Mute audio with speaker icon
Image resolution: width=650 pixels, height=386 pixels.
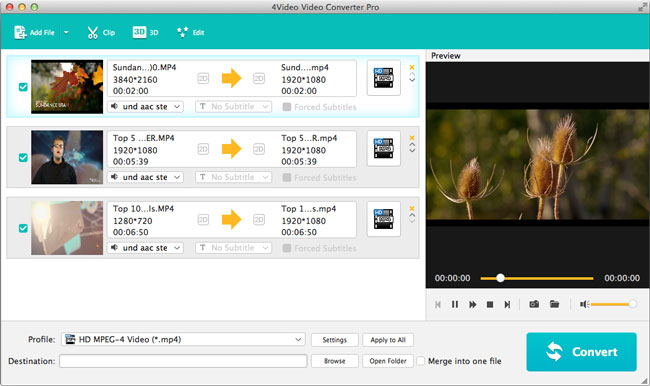584,304
